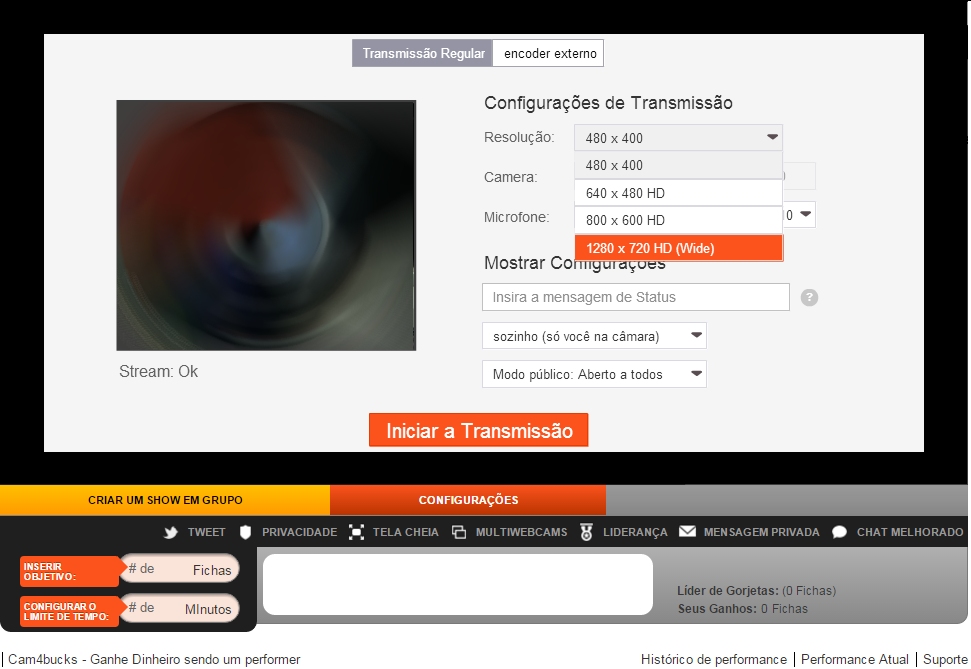The height and width of the screenshot is (669, 971).
Task: Click the status message help question icon
Action: click(809, 297)
